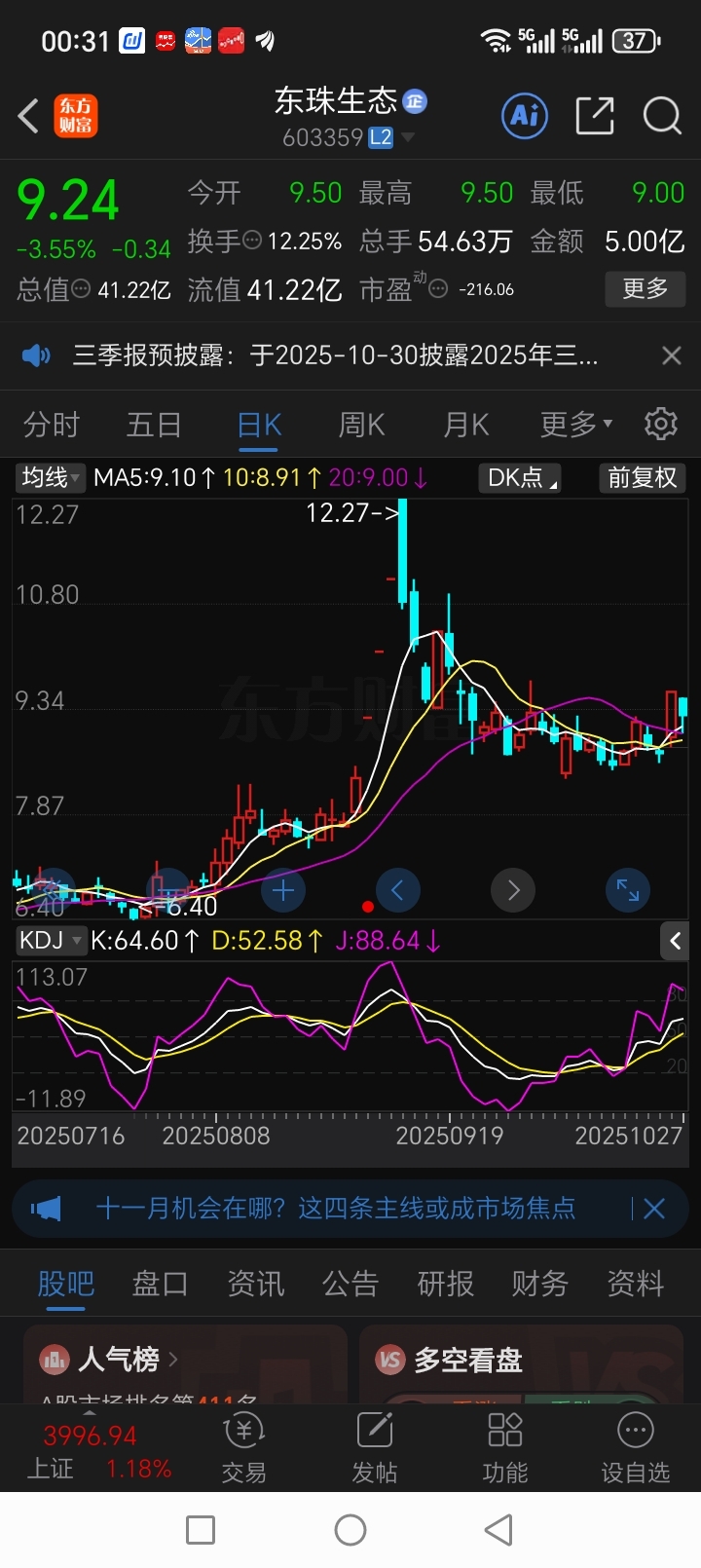The width and height of the screenshot is (701, 1568).
Task: Select the 盘口 tab
Action: [x=161, y=1284]
